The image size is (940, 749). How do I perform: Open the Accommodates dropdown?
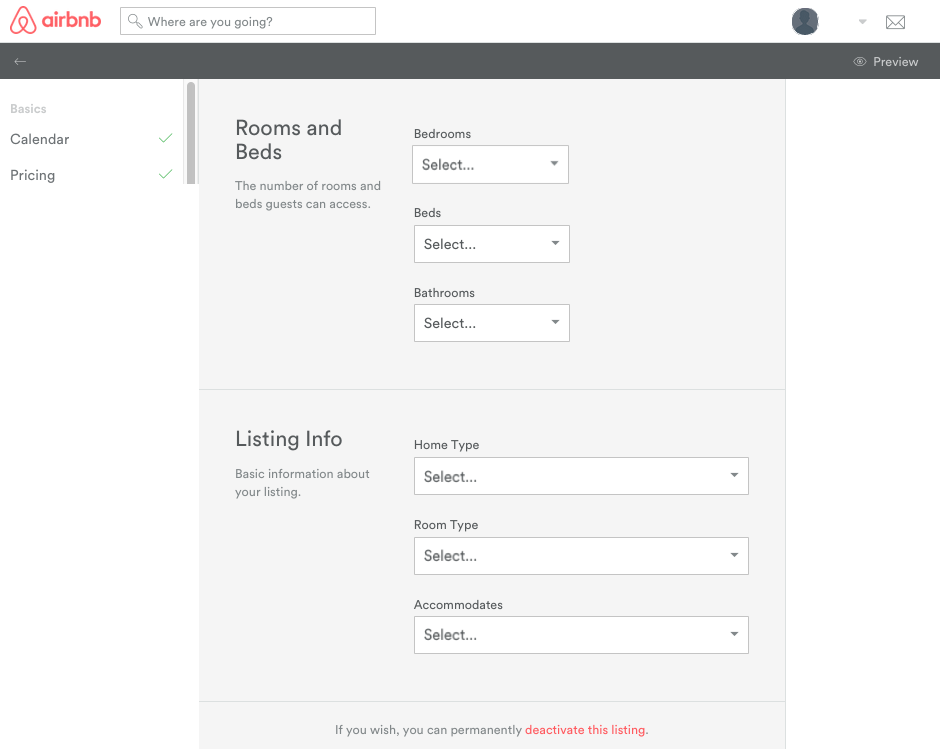pyautogui.click(x=581, y=635)
